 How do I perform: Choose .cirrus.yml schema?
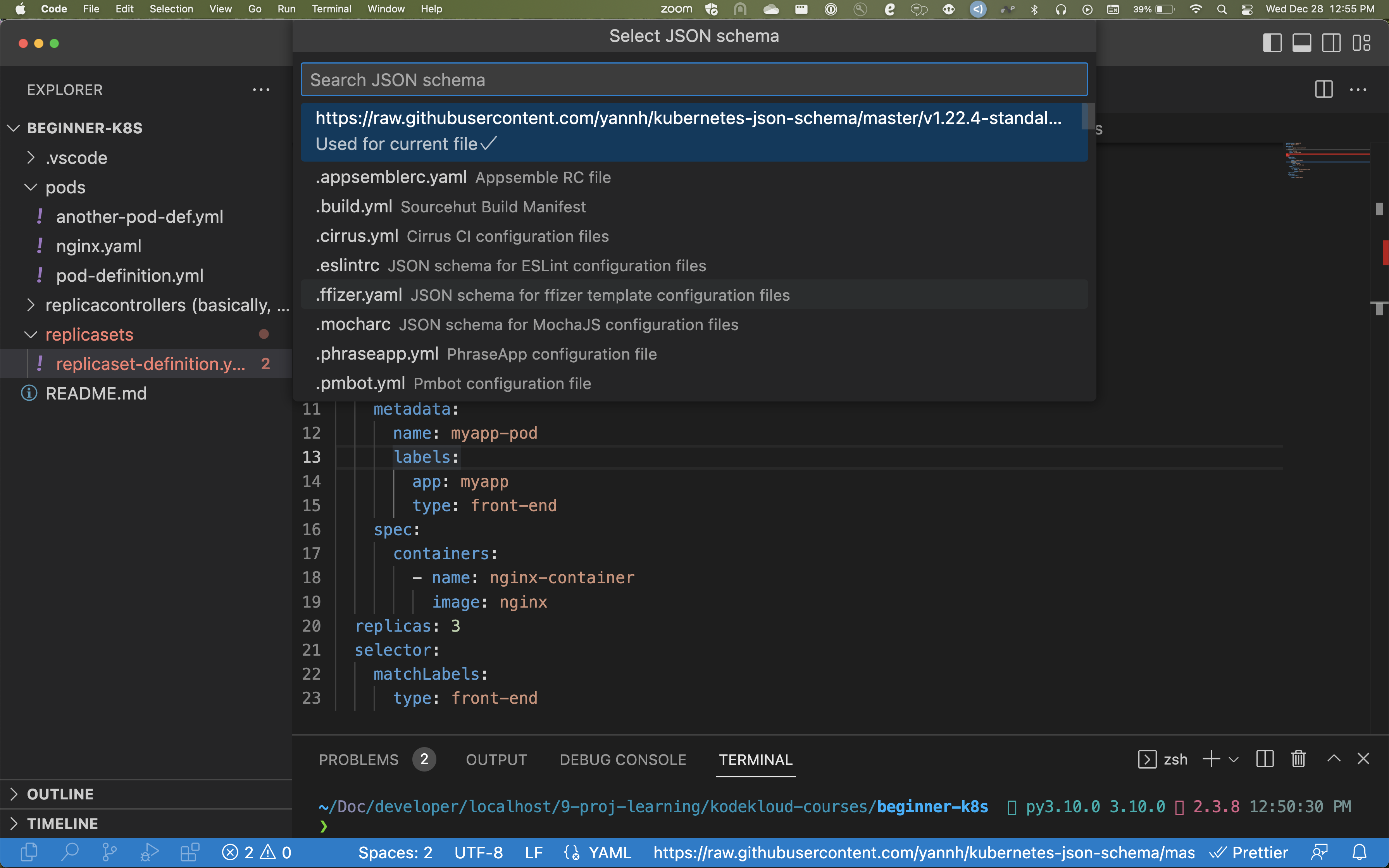pyautogui.click(x=694, y=236)
